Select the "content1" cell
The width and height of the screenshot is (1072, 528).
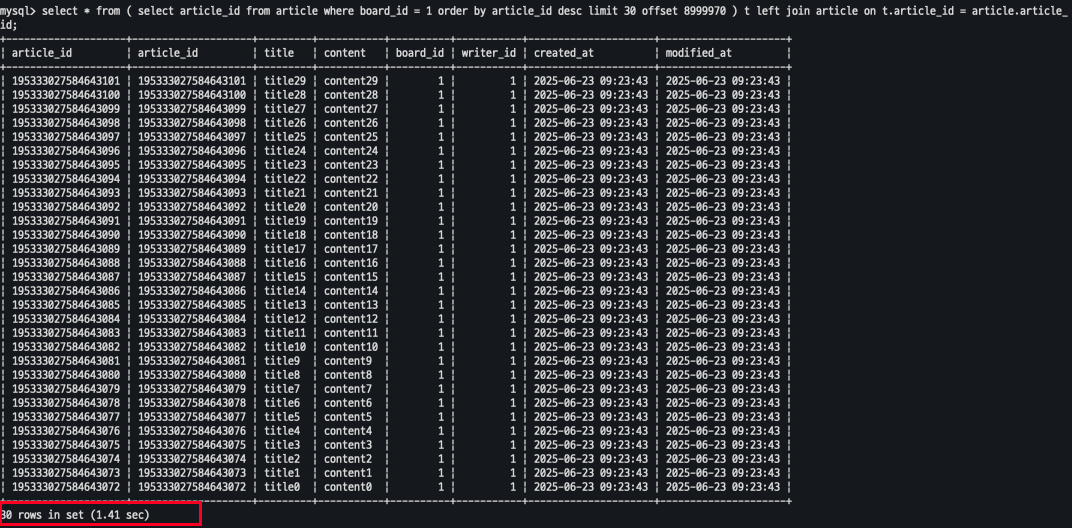(x=348, y=473)
